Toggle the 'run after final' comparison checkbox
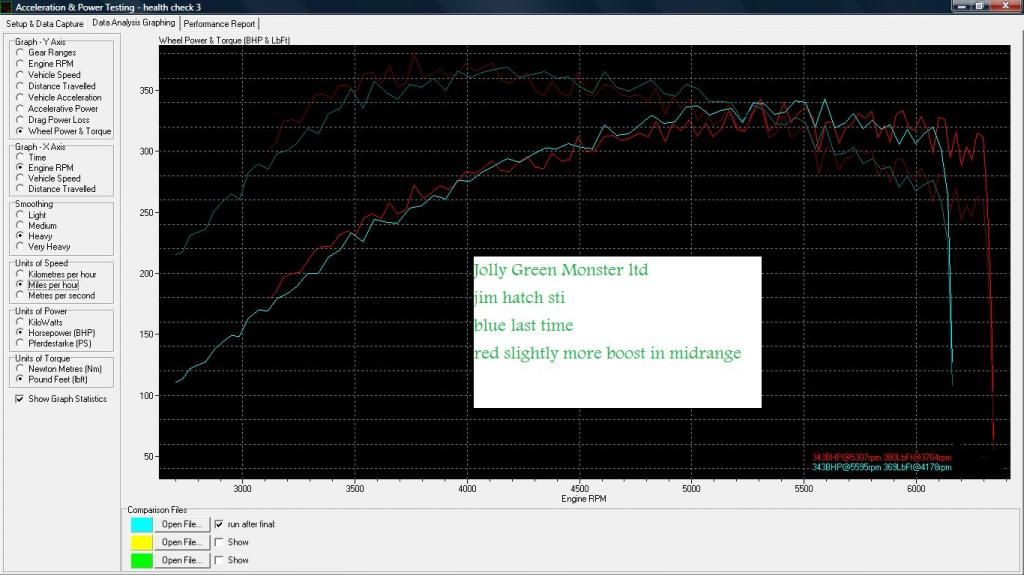This screenshot has height=575, width=1024. (x=219, y=524)
